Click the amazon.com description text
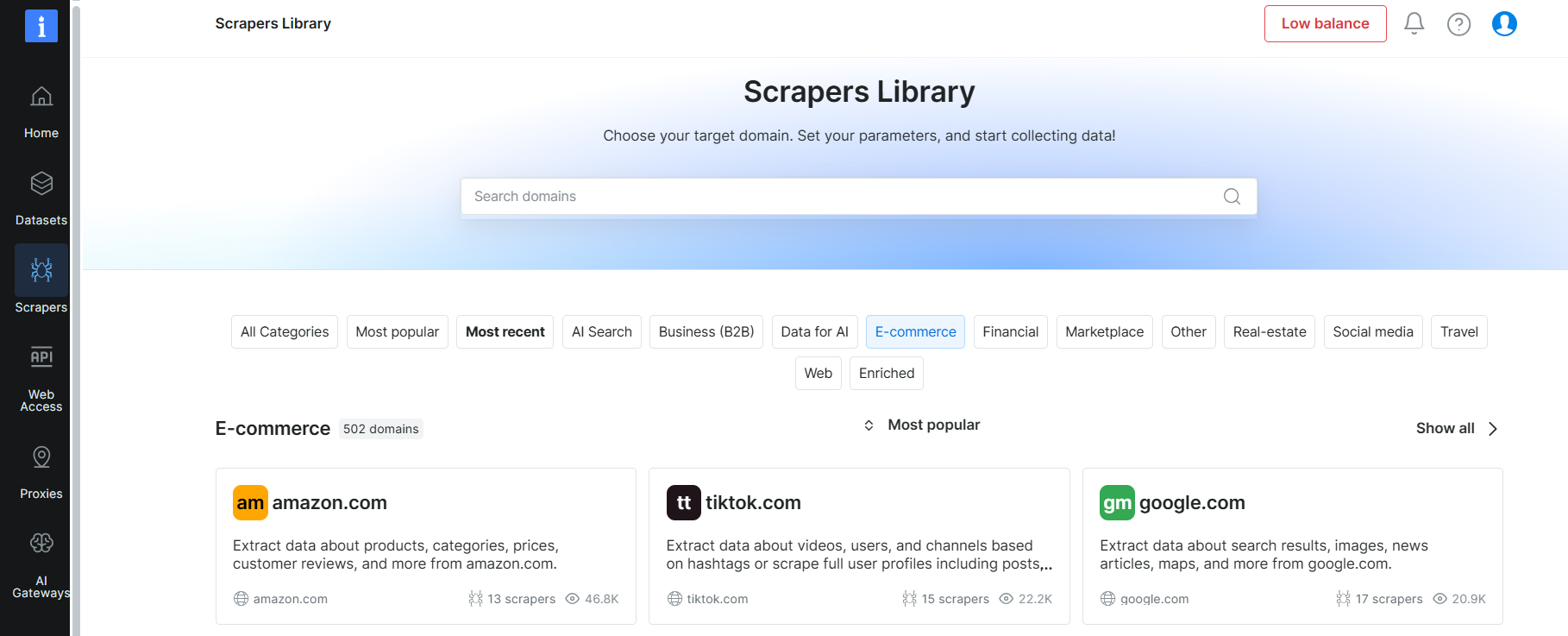This screenshot has width=1568, height=636. (396, 555)
